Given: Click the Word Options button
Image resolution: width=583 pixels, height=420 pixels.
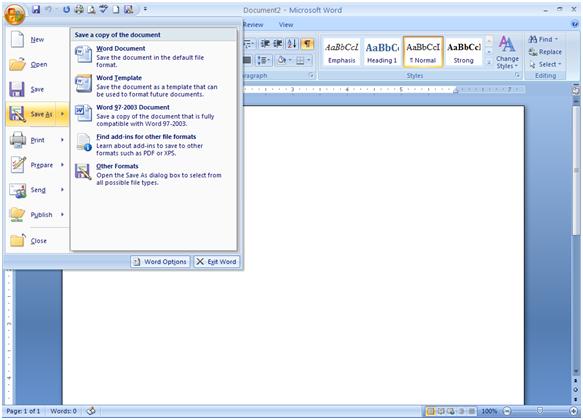Looking at the screenshot, I should point(160,262).
